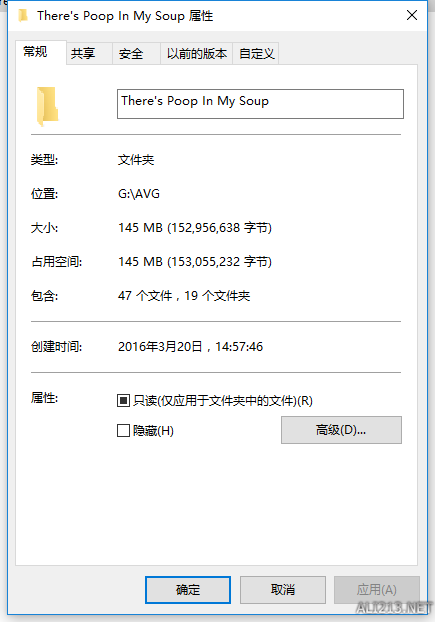The height and width of the screenshot is (622, 435).
Task: Click the 取消 cancel button
Action: point(283,590)
